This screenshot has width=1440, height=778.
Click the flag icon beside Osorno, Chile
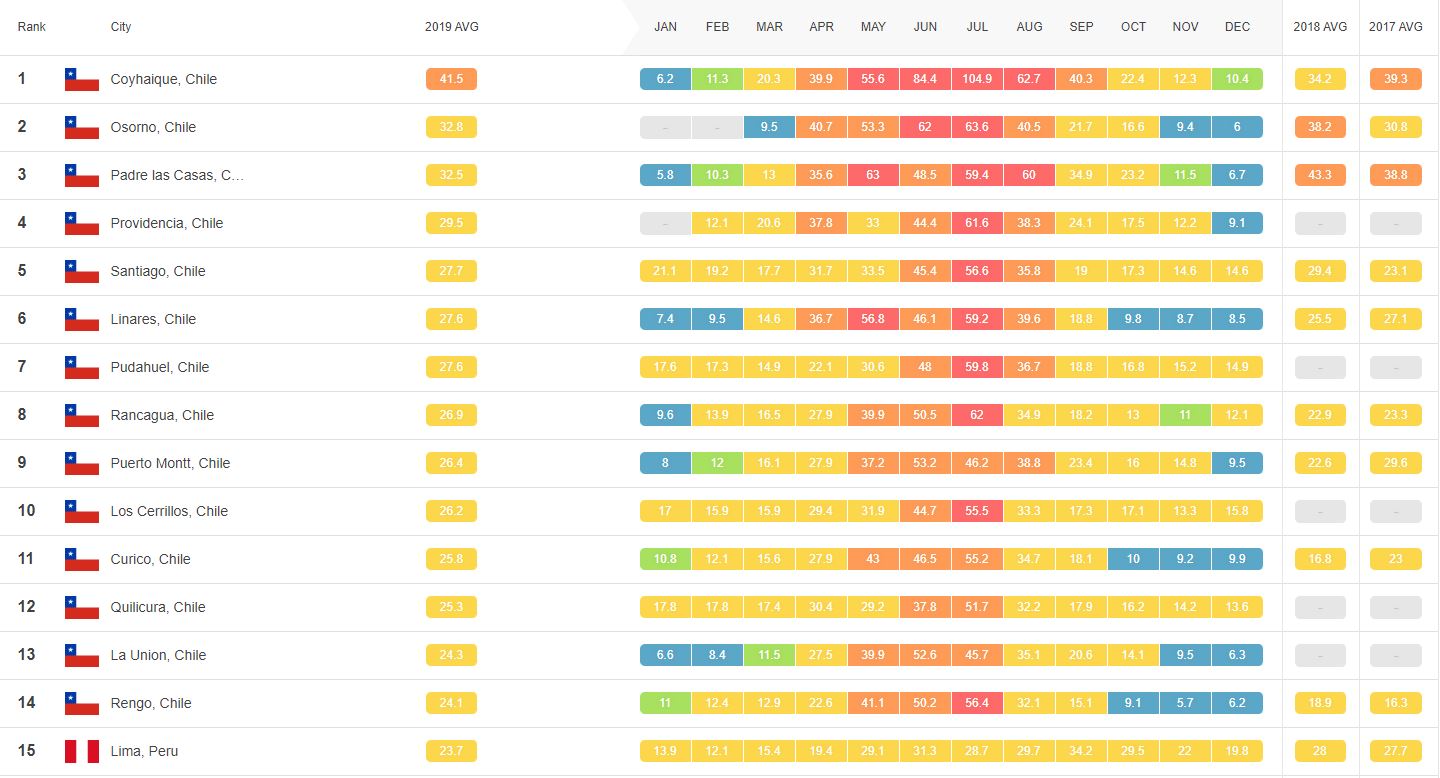pyautogui.click(x=82, y=127)
